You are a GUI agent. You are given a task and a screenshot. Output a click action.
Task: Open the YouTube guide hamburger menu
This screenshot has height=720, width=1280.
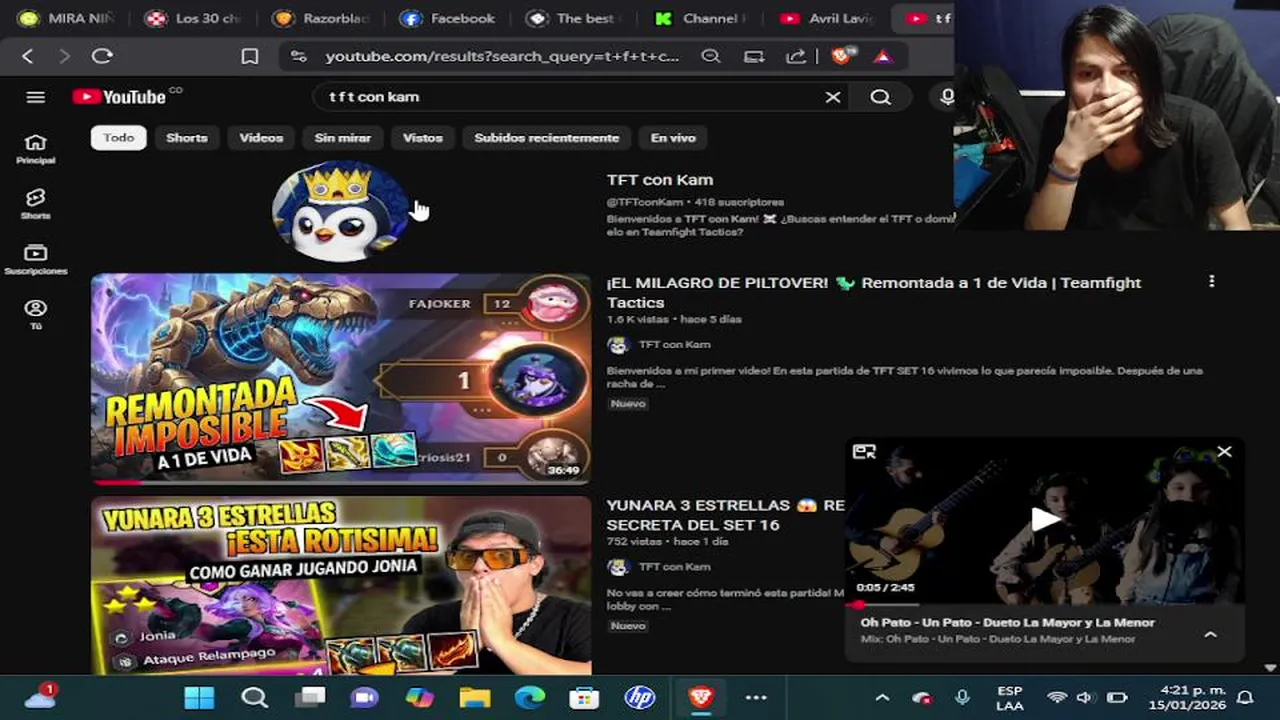(x=36, y=97)
